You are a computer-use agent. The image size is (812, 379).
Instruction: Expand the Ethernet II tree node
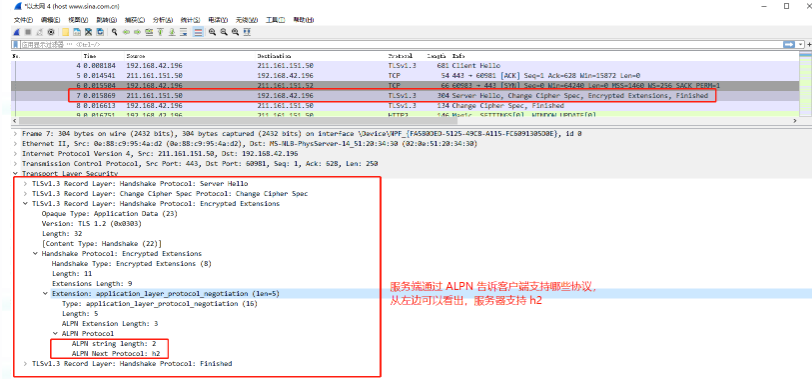[17, 143]
